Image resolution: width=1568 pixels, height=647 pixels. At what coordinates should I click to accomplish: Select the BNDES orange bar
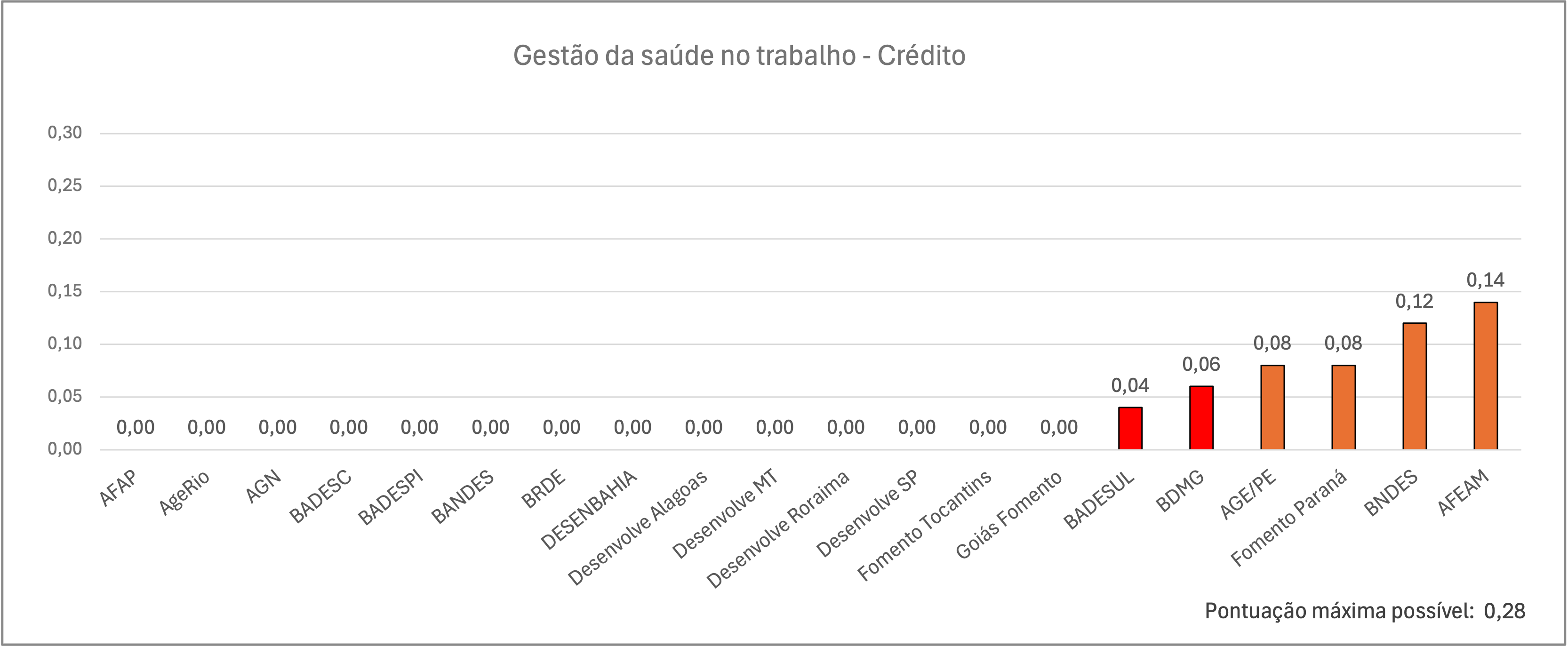pos(1414,386)
